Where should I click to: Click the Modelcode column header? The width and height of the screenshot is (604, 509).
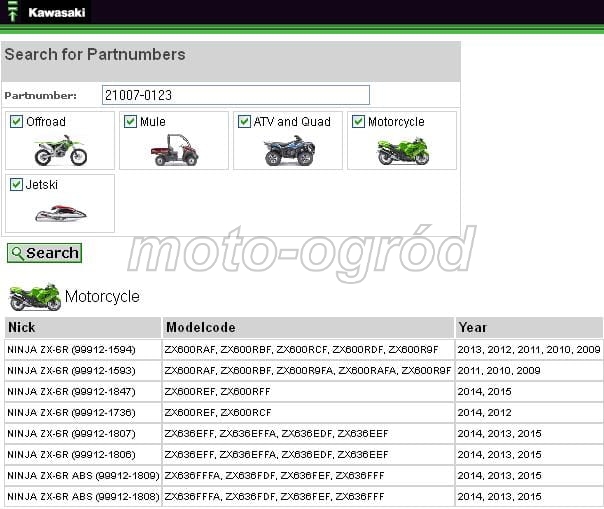307,327
